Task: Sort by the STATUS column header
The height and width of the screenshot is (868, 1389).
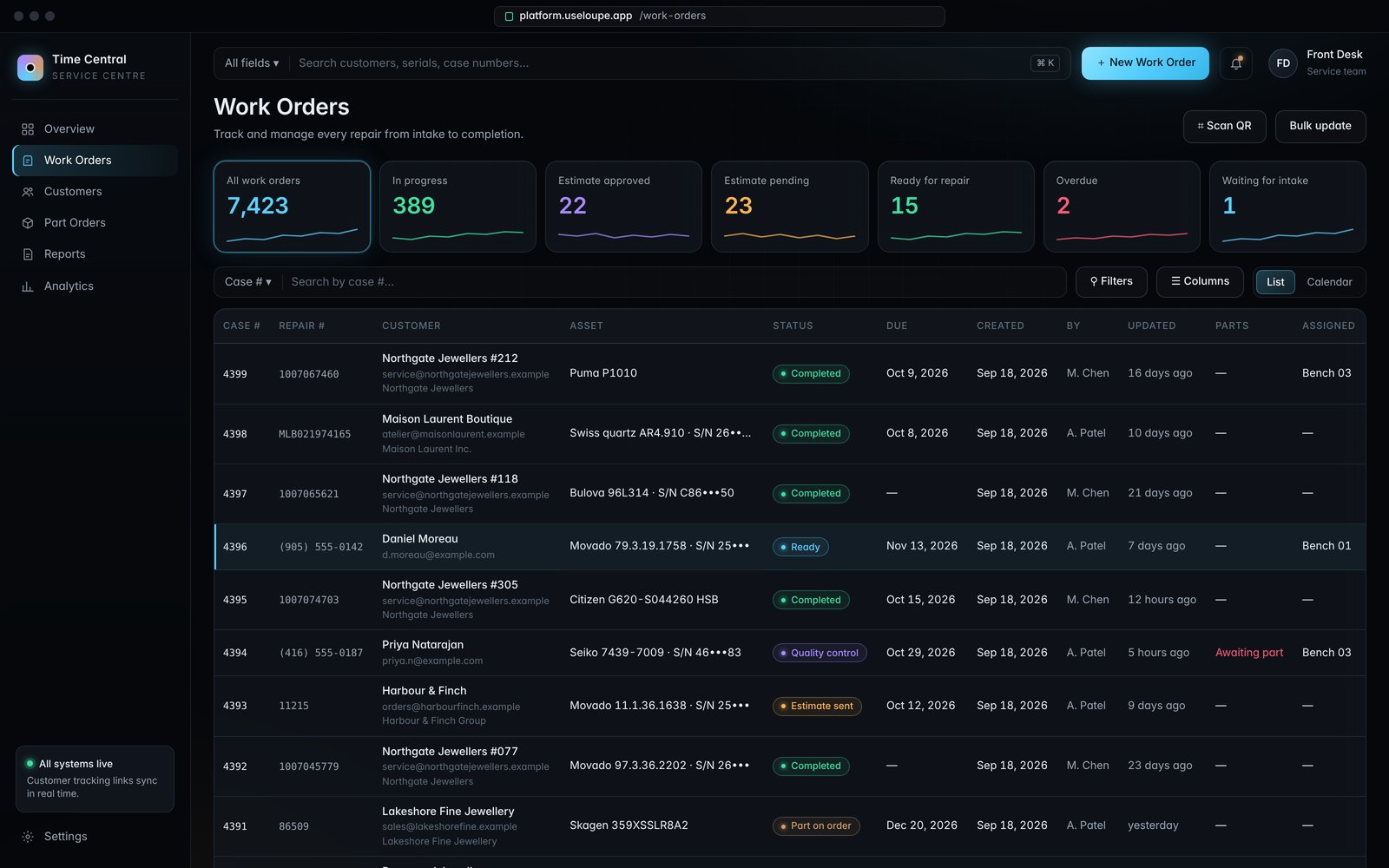Action: [x=793, y=326]
